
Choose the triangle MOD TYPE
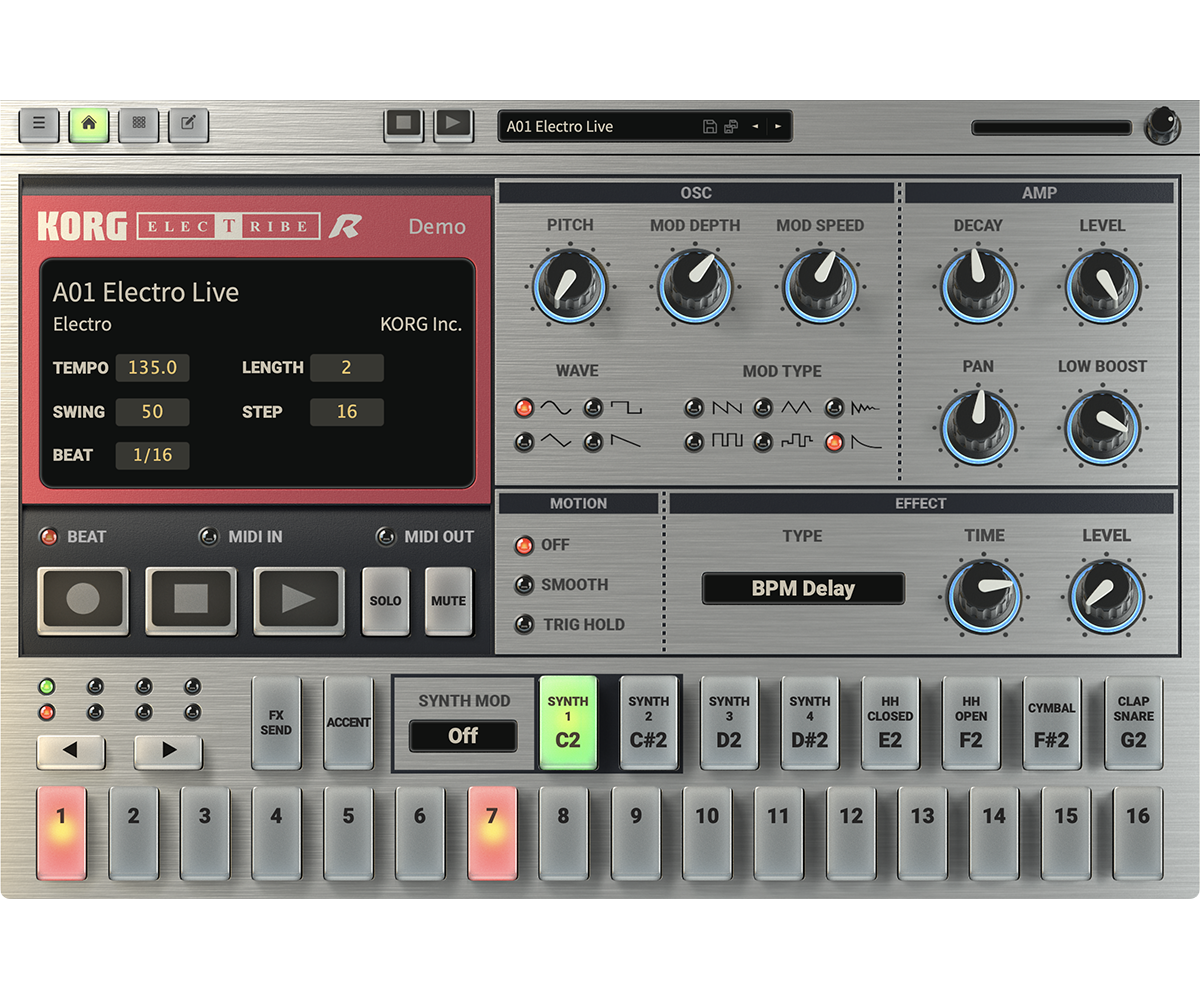(763, 408)
